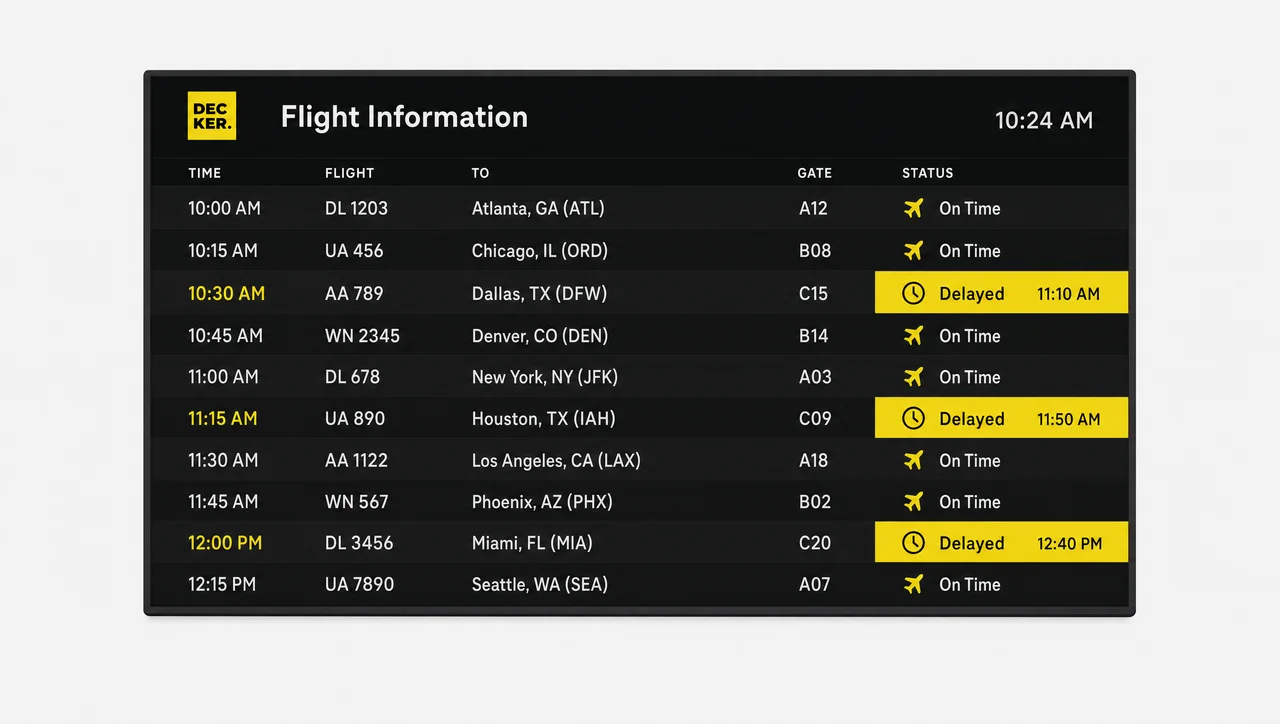
Task: Click the clock icon on Dallas delayed row
Action: [x=913, y=294]
